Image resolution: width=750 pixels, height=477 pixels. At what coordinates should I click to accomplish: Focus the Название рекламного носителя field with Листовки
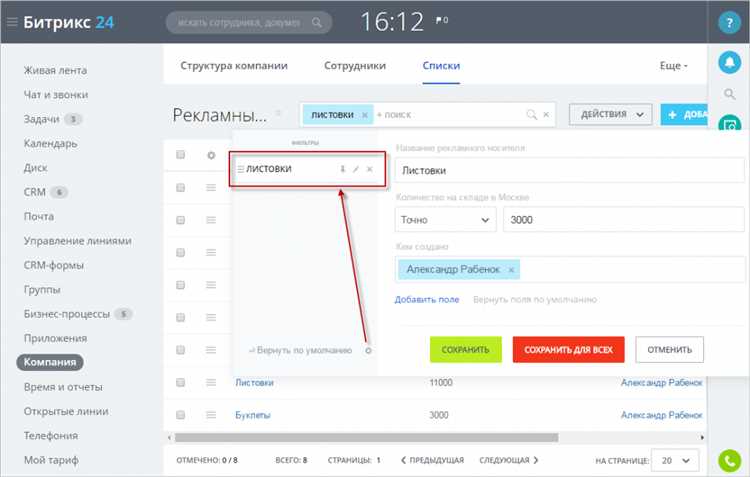[570, 170]
